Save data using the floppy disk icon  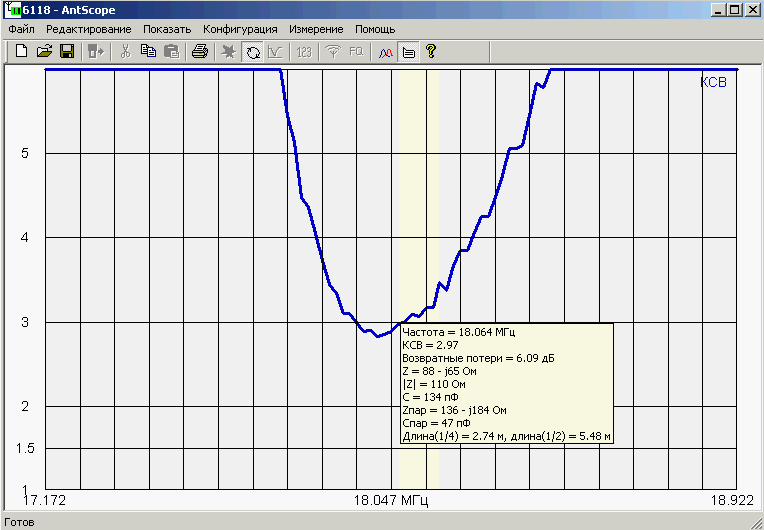(67, 52)
